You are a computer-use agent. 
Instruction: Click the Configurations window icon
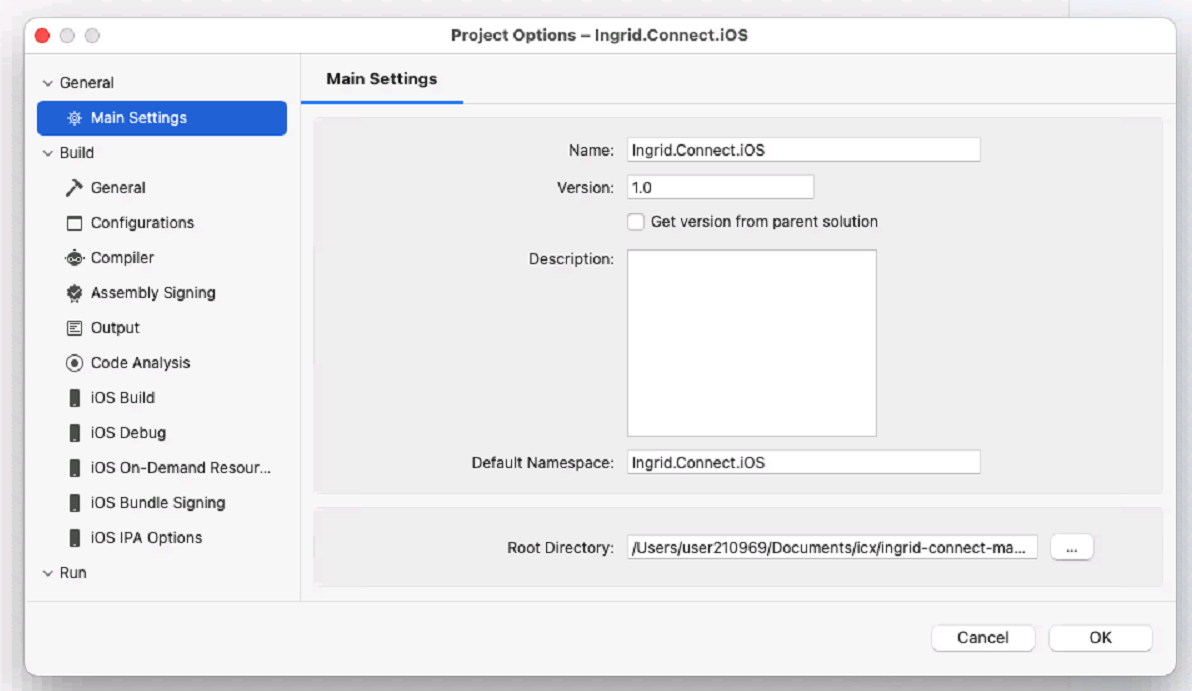coord(74,223)
